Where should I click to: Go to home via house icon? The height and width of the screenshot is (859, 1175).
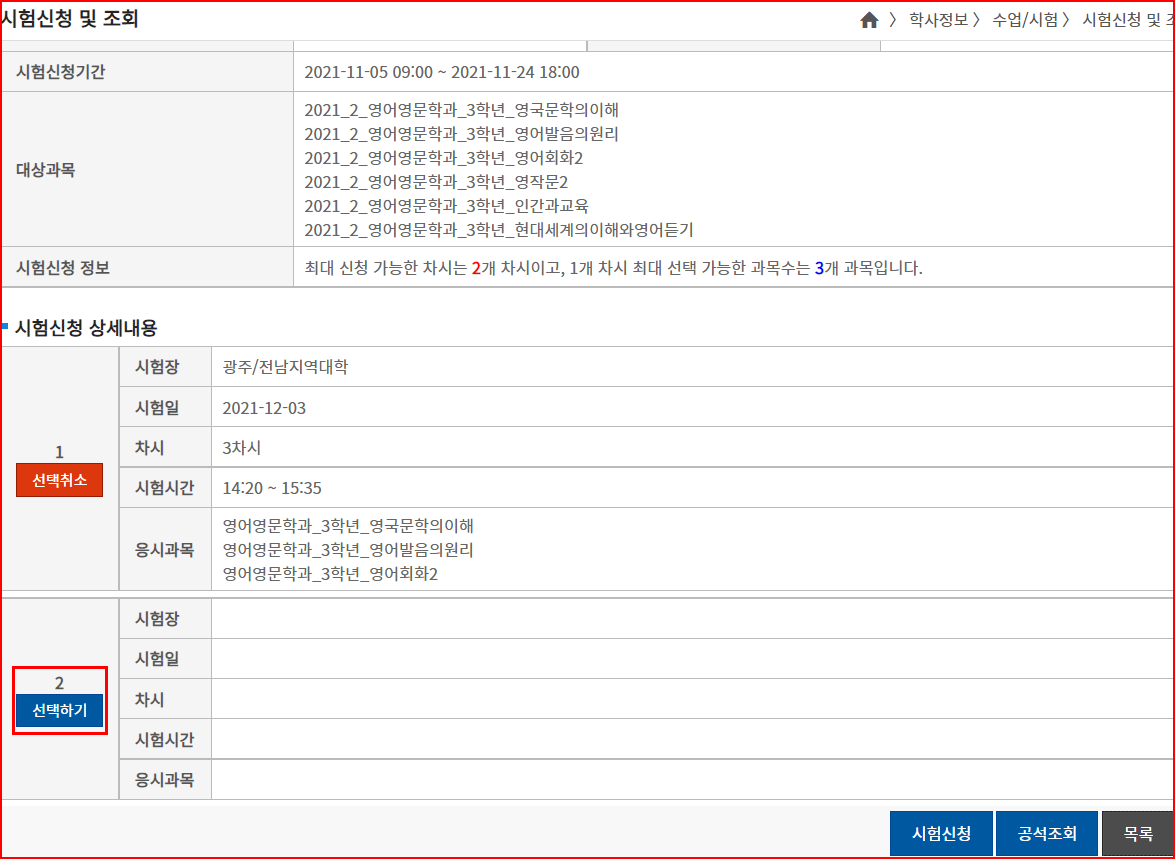869,20
